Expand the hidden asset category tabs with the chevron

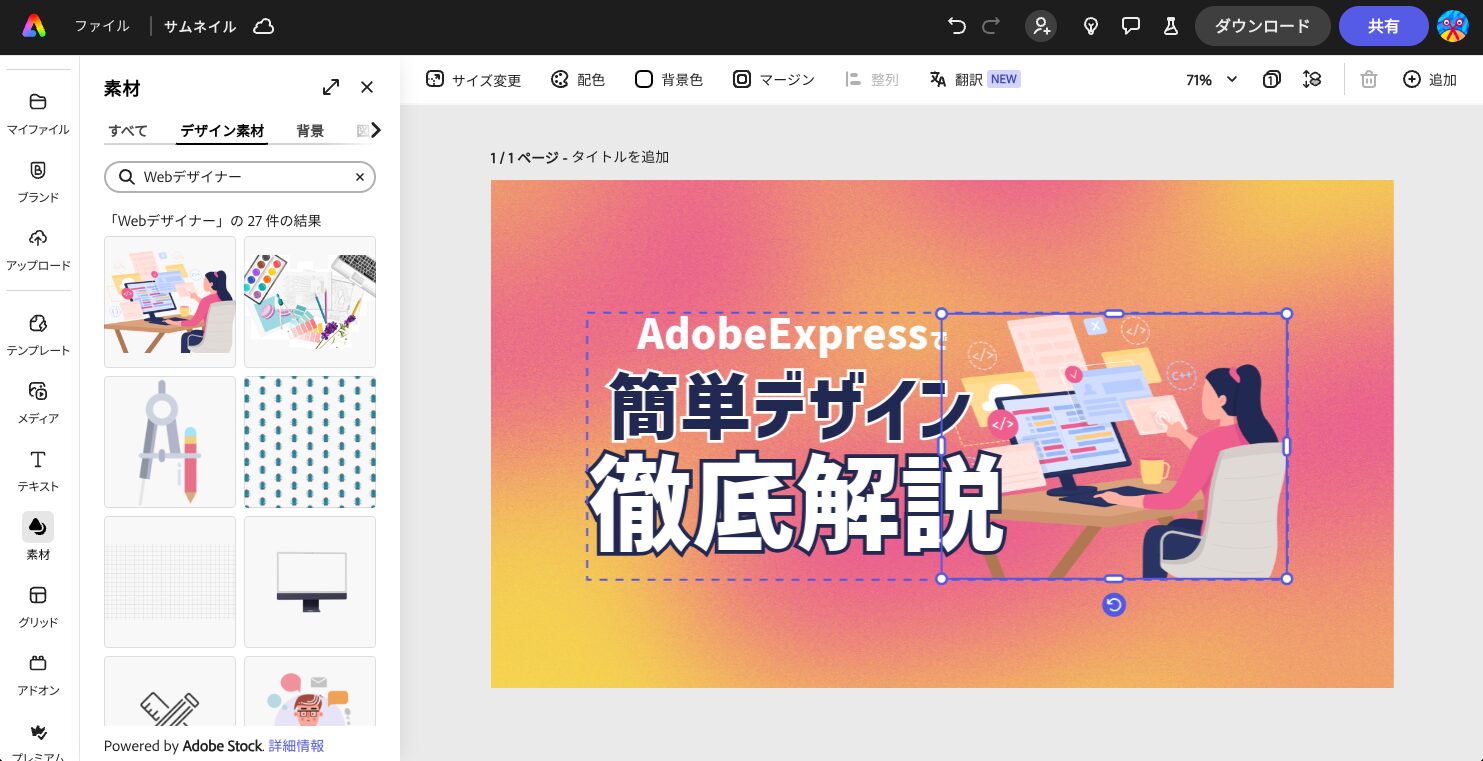pos(376,129)
